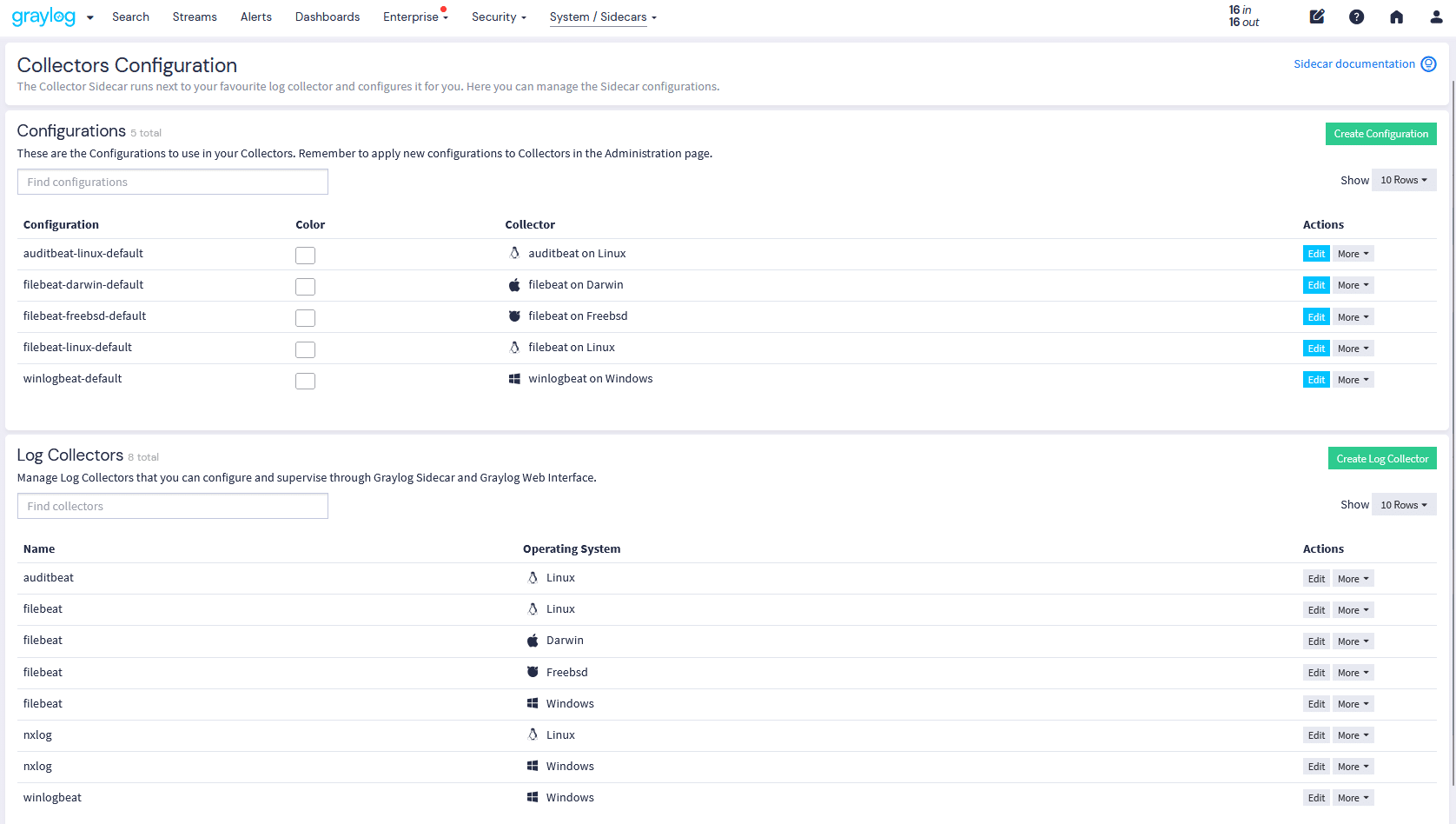The image size is (1456, 824).
Task: Click the Linux penguin icon beside filebeat on Linux
Action: (514, 347)
